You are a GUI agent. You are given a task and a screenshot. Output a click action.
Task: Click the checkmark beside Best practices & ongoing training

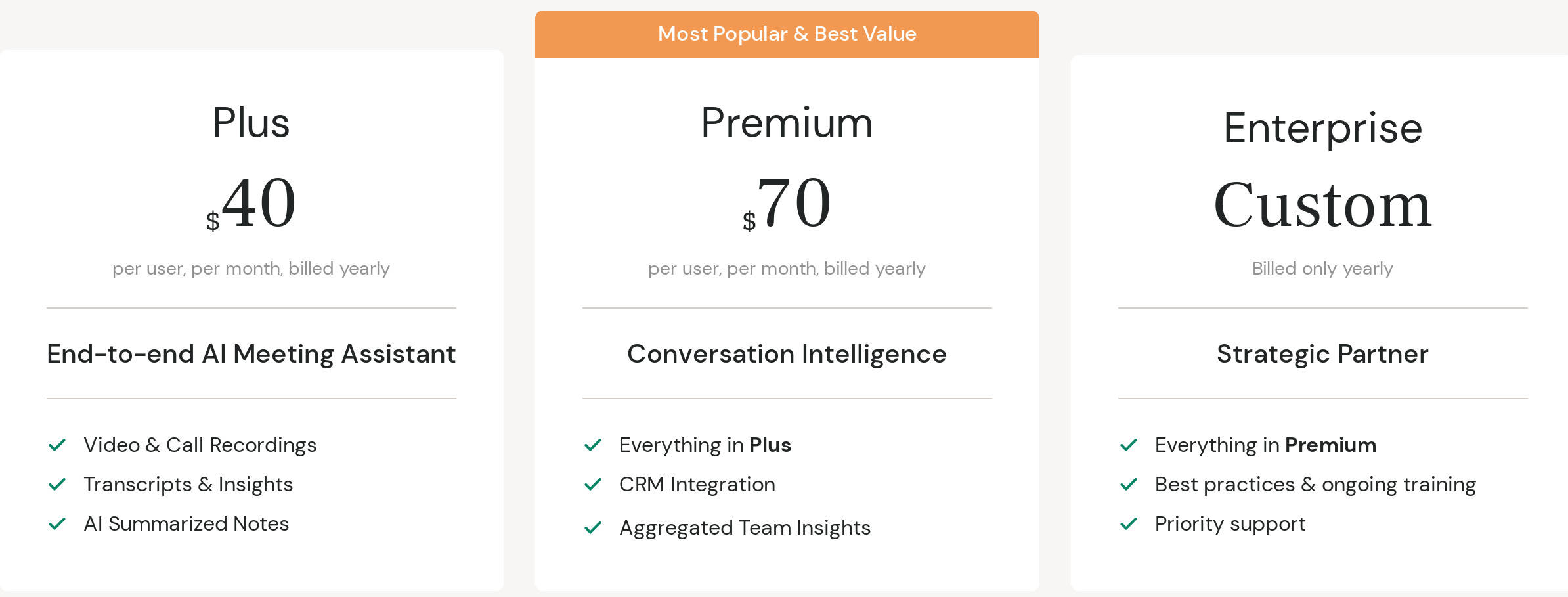point(1129,485)
